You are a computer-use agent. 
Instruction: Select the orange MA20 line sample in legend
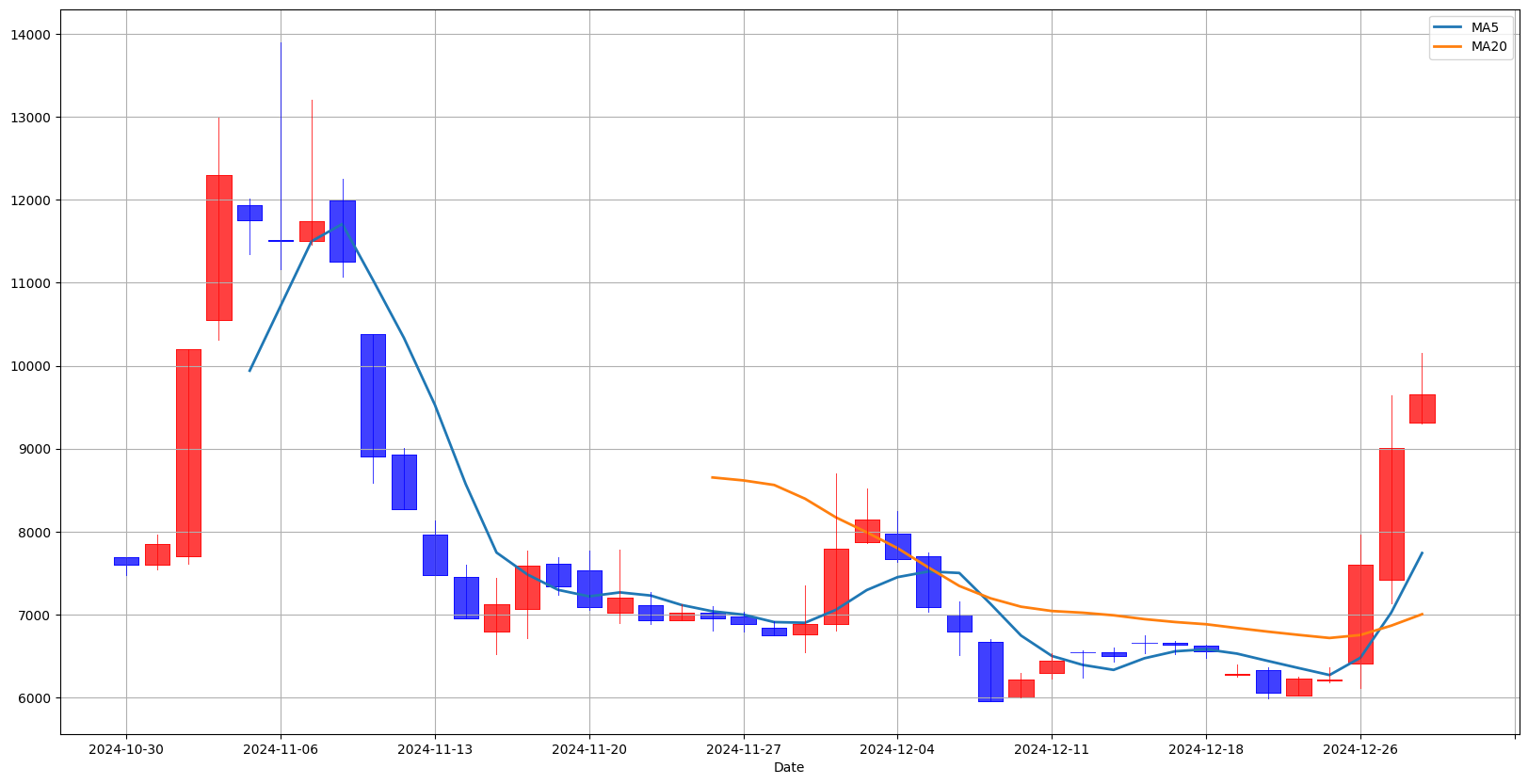(1449, 47)
